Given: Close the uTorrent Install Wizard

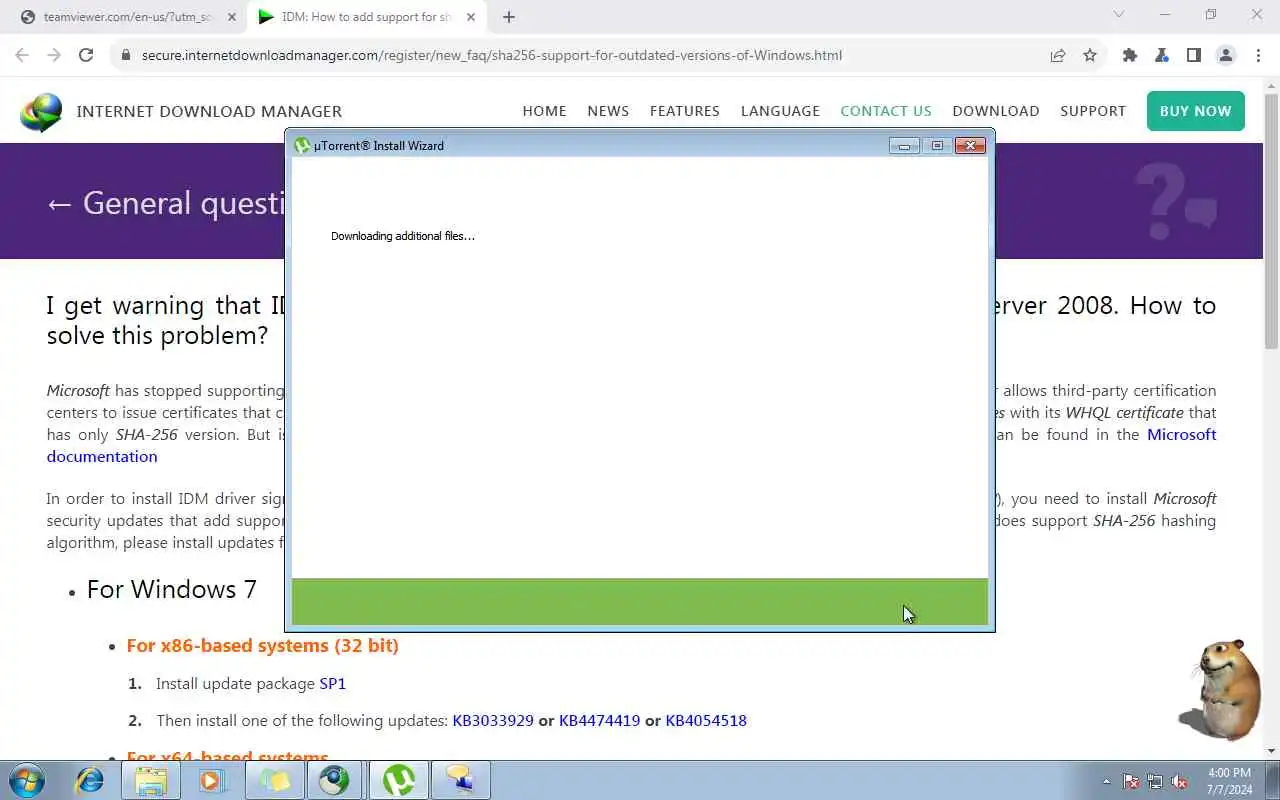Looking at the screenshot, I should point(970,146).
